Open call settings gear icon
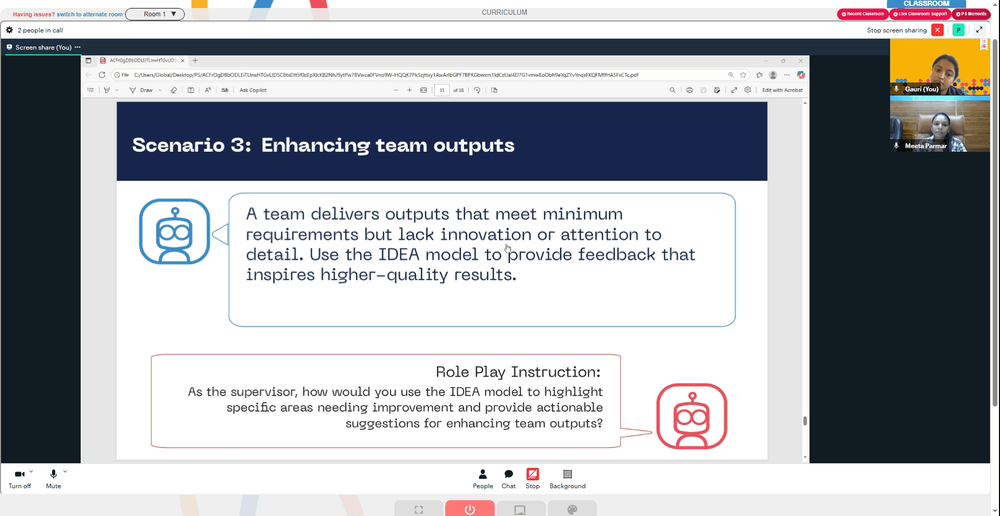 point(10,30)
